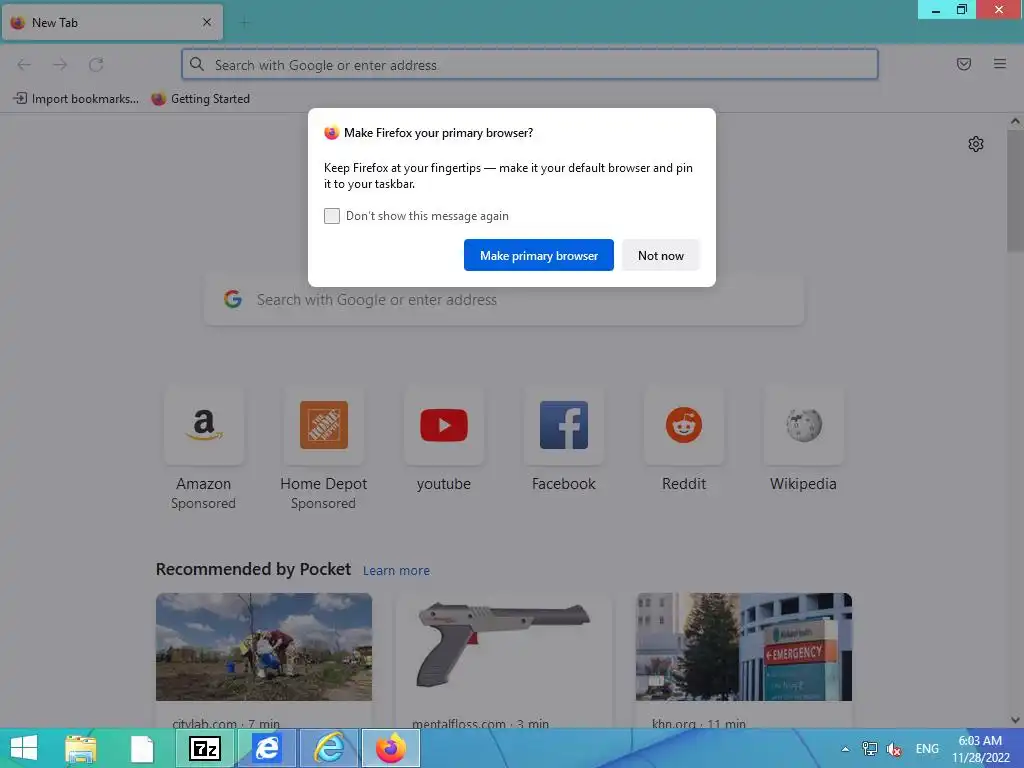Image resolution: width=1024 pixels, height=768 pixels.
Task: Click the ENG language indicator
Action: (927, 749)
